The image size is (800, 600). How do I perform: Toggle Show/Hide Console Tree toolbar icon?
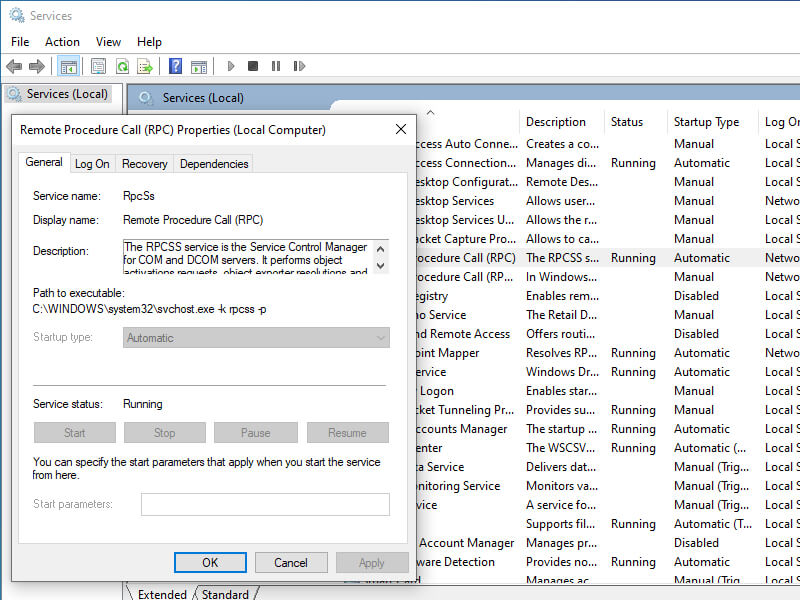point(68,66)
